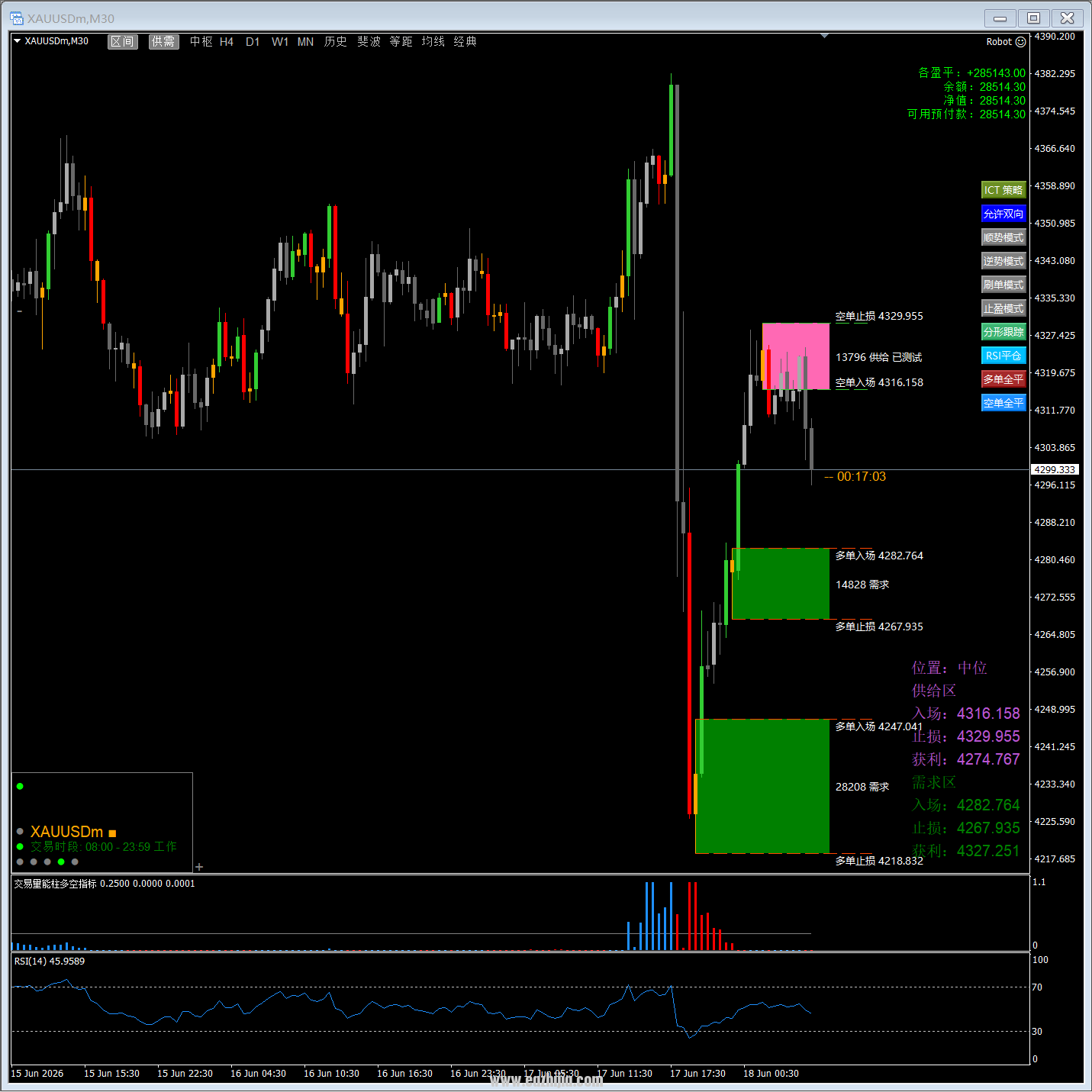Screen dimensions: 1092x1092
Task: Click the 可用预付款 28514.30 margin text
Action: pos(967,114)
